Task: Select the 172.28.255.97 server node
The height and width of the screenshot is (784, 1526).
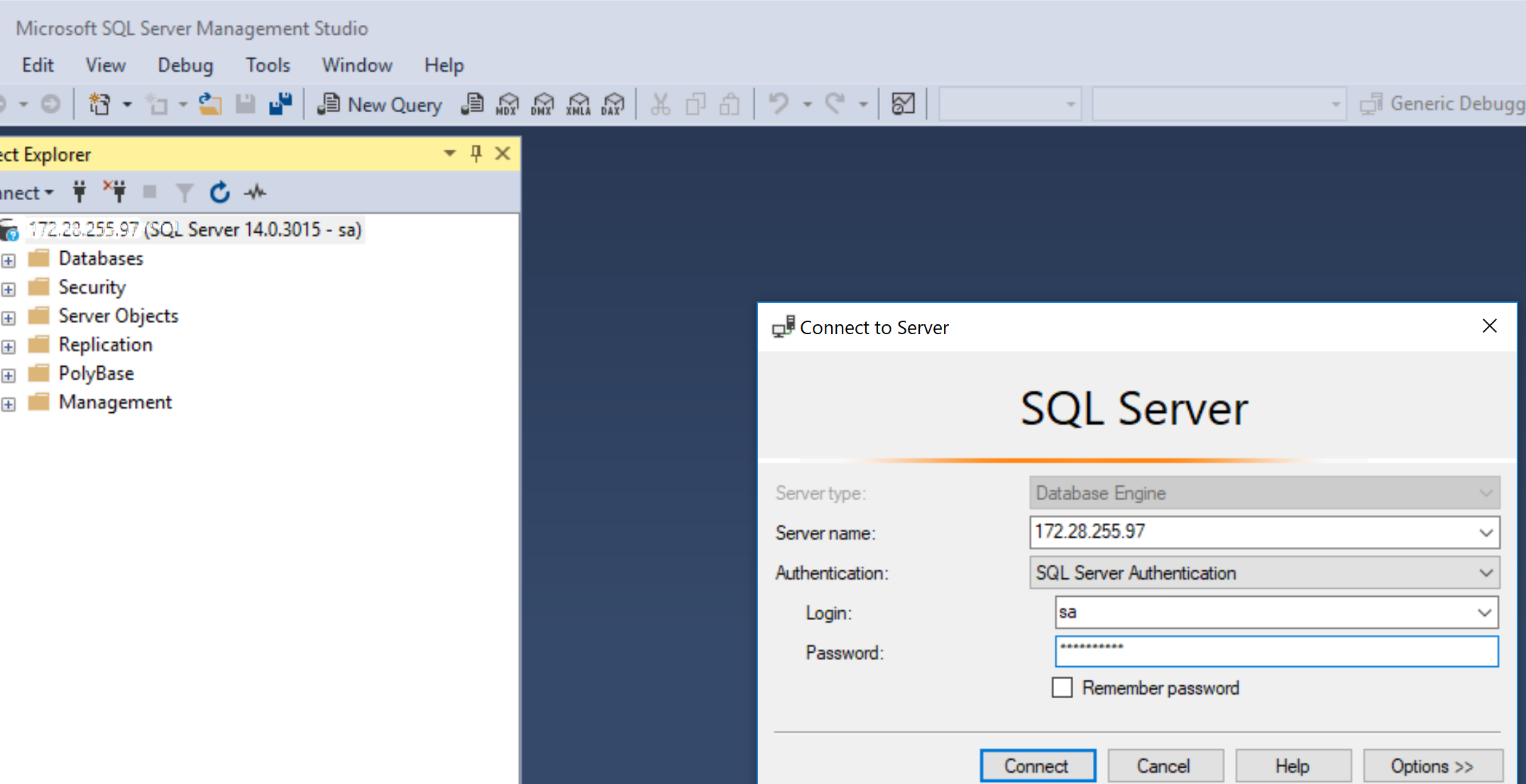Action: coord(195,230)
